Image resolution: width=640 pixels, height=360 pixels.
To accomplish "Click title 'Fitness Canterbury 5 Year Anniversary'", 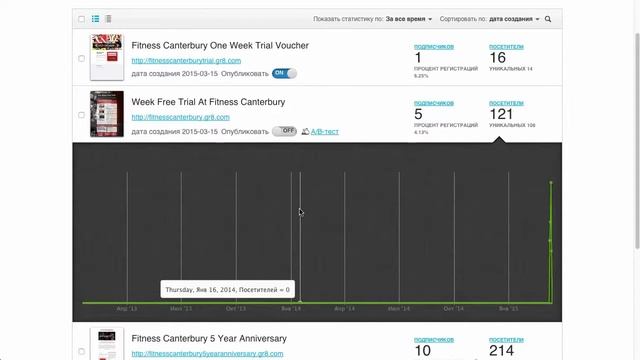I will pyautogui.click(x=209, y=338).
